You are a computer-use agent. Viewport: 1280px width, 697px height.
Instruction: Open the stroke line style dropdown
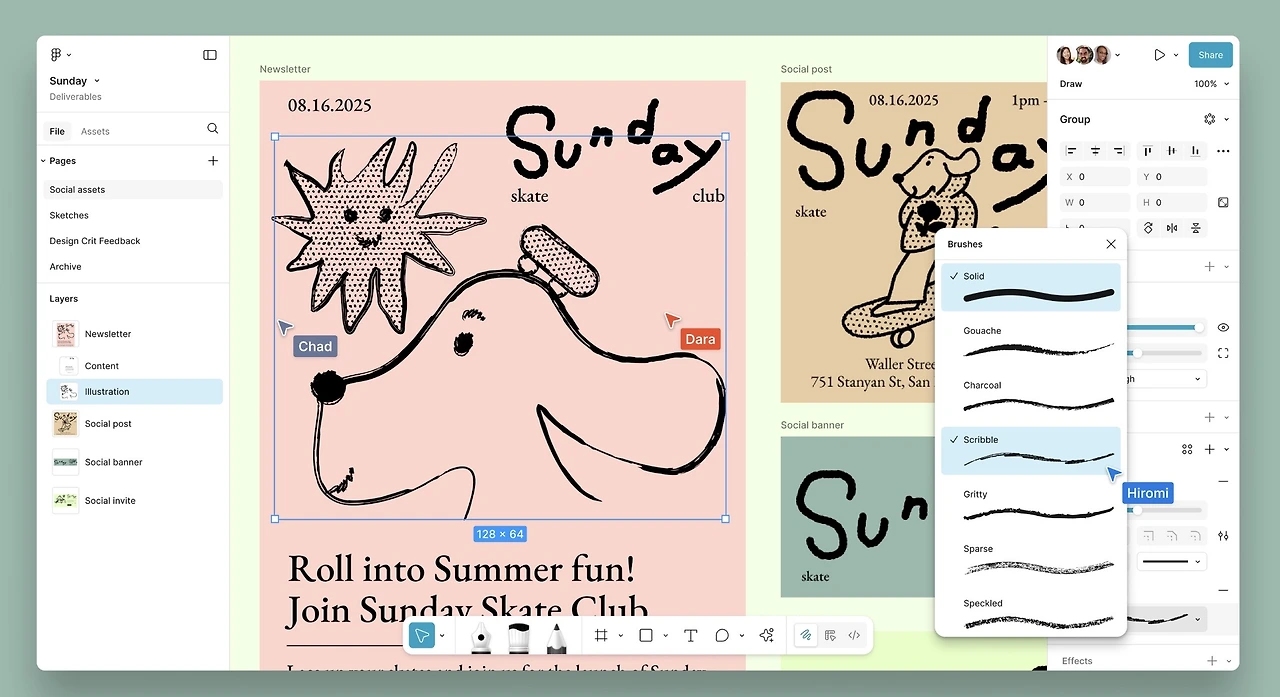(x=1172, y=561)
